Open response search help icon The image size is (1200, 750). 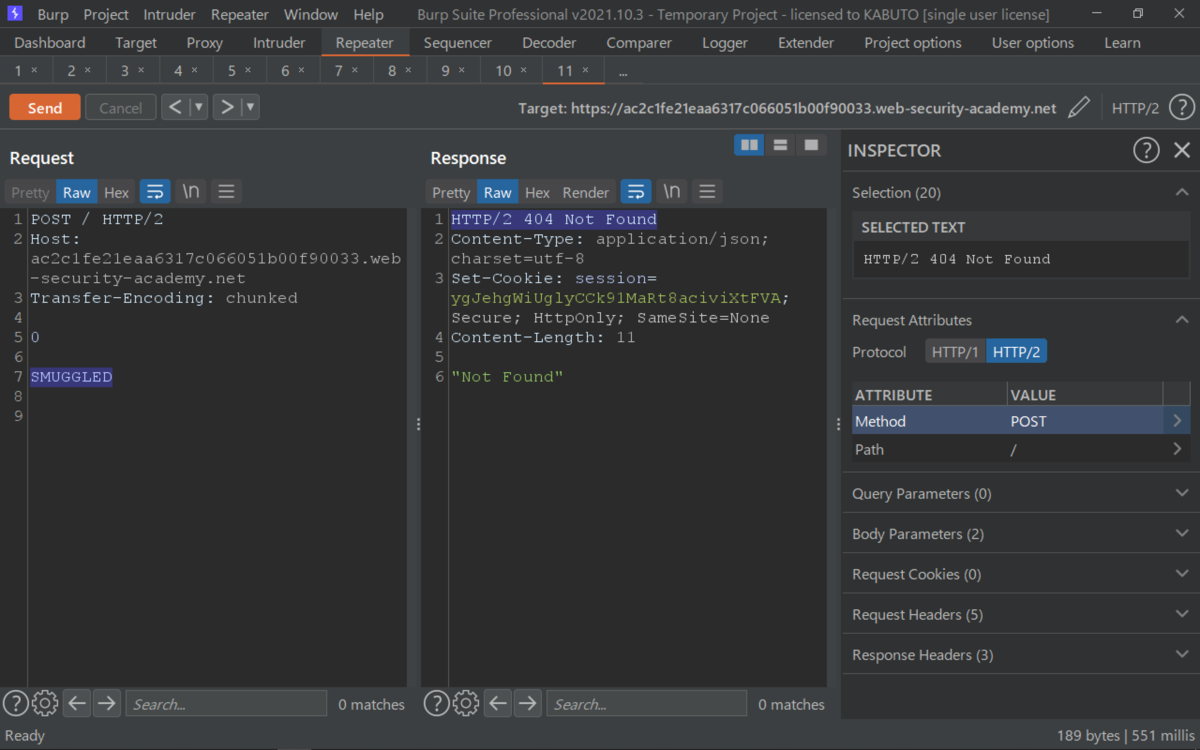(436, 703)
